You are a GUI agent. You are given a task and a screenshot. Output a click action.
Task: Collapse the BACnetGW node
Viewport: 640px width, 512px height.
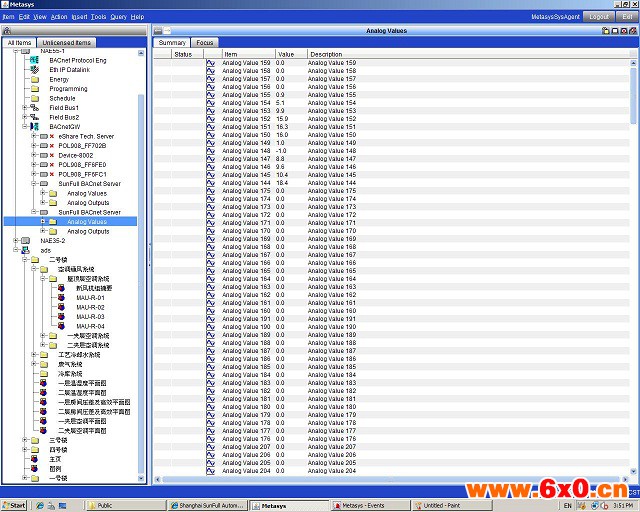point(24,127)
